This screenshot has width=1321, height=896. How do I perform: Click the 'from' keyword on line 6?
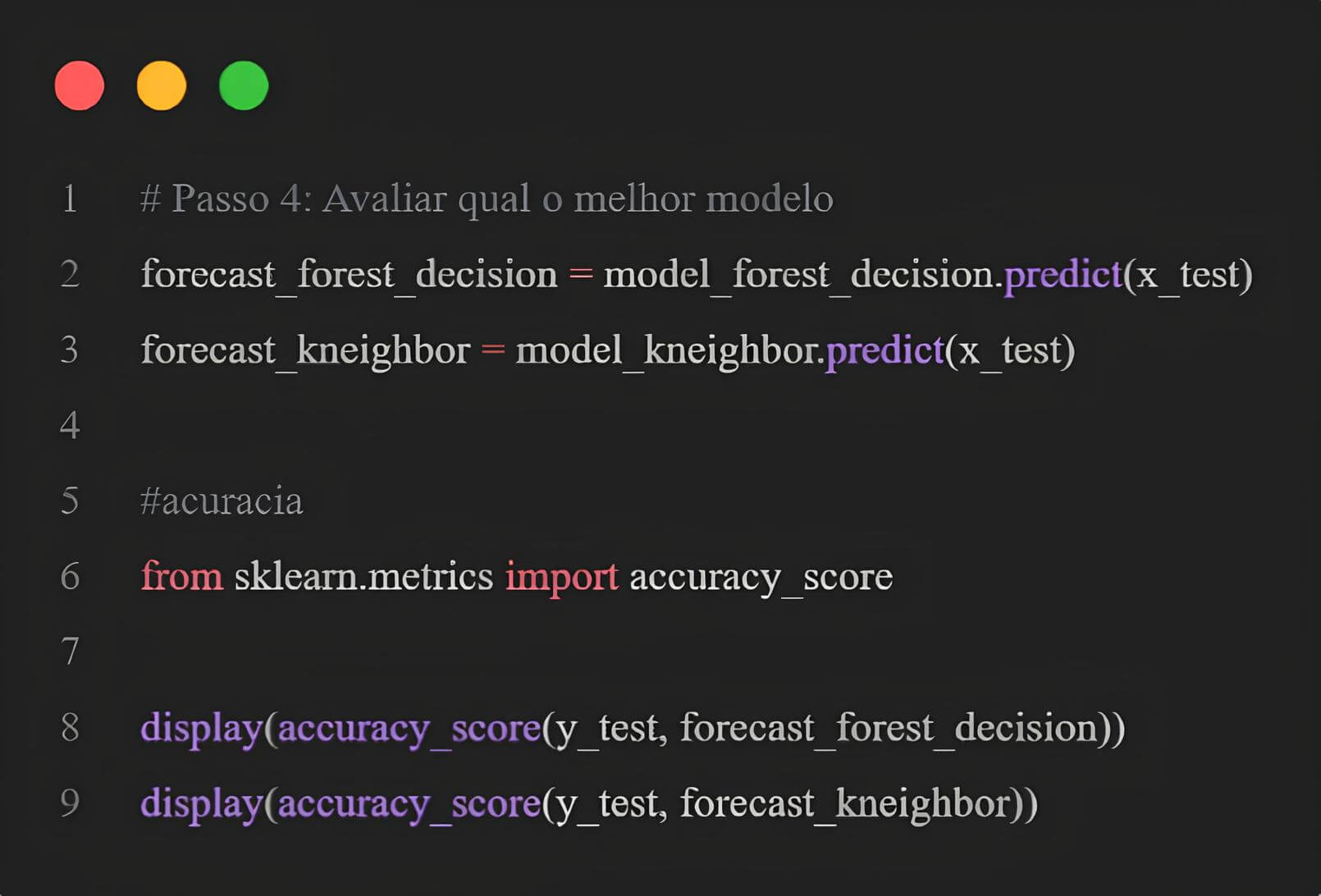(181, 576)
